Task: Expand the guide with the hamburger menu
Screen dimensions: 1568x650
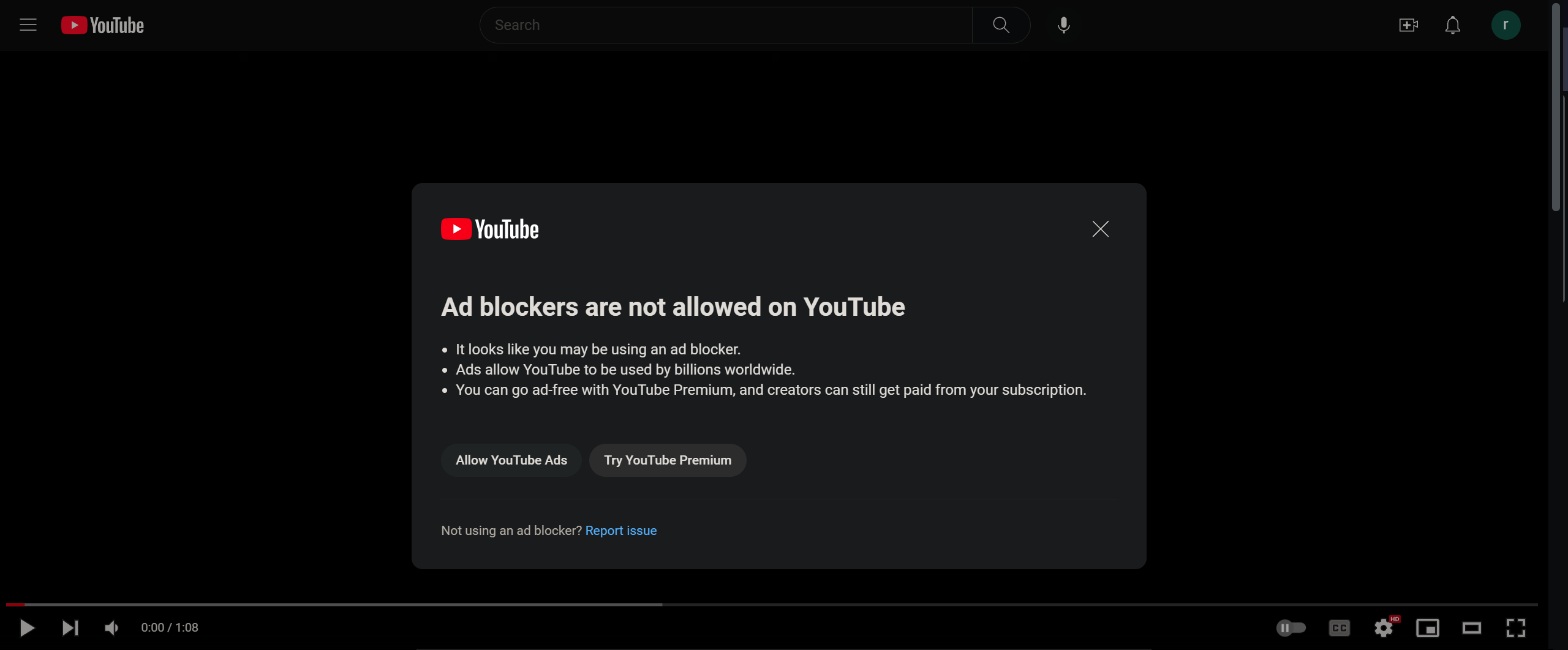Action: click(28, 24)
